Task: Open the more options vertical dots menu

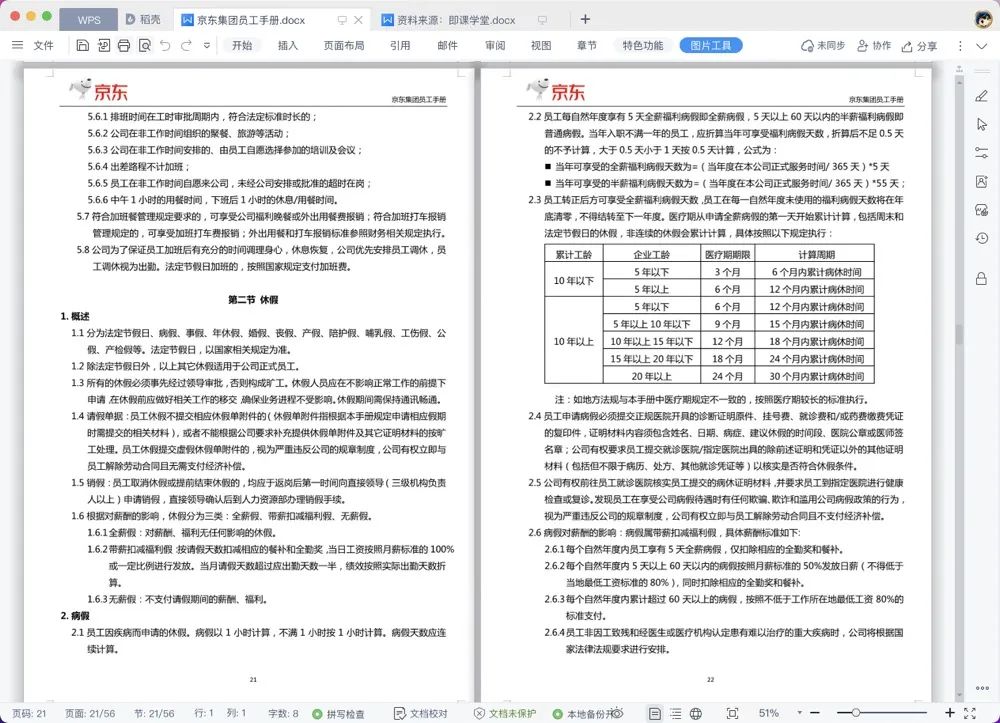Action: (x=960, y=46)
